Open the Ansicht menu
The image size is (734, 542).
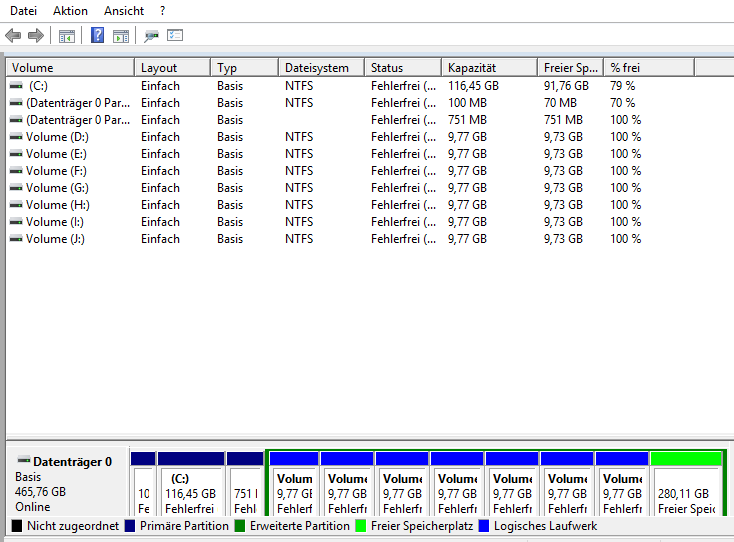(124, 10)
